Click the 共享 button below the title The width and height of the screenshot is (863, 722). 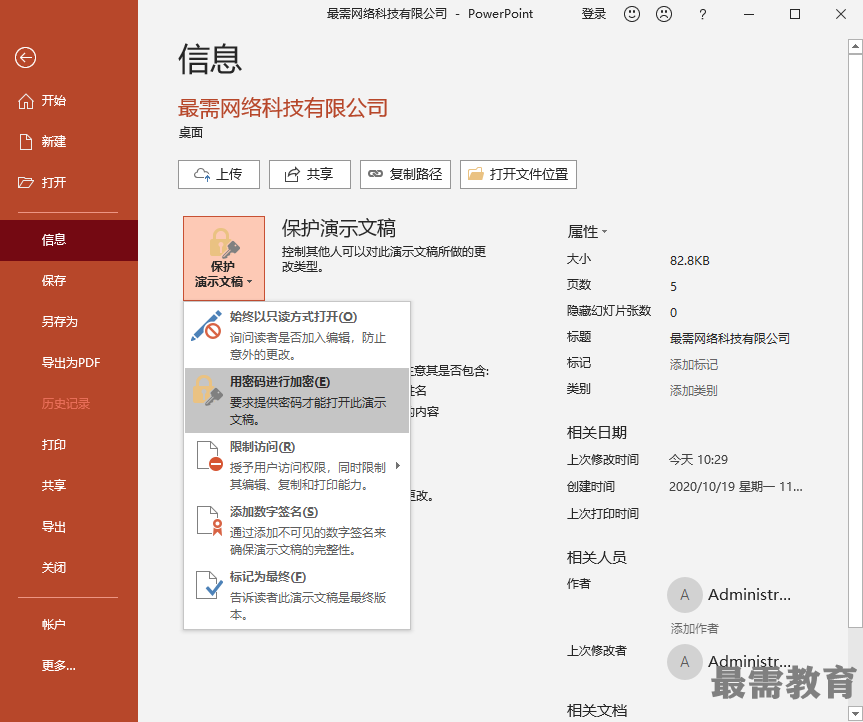pos(309,174)
